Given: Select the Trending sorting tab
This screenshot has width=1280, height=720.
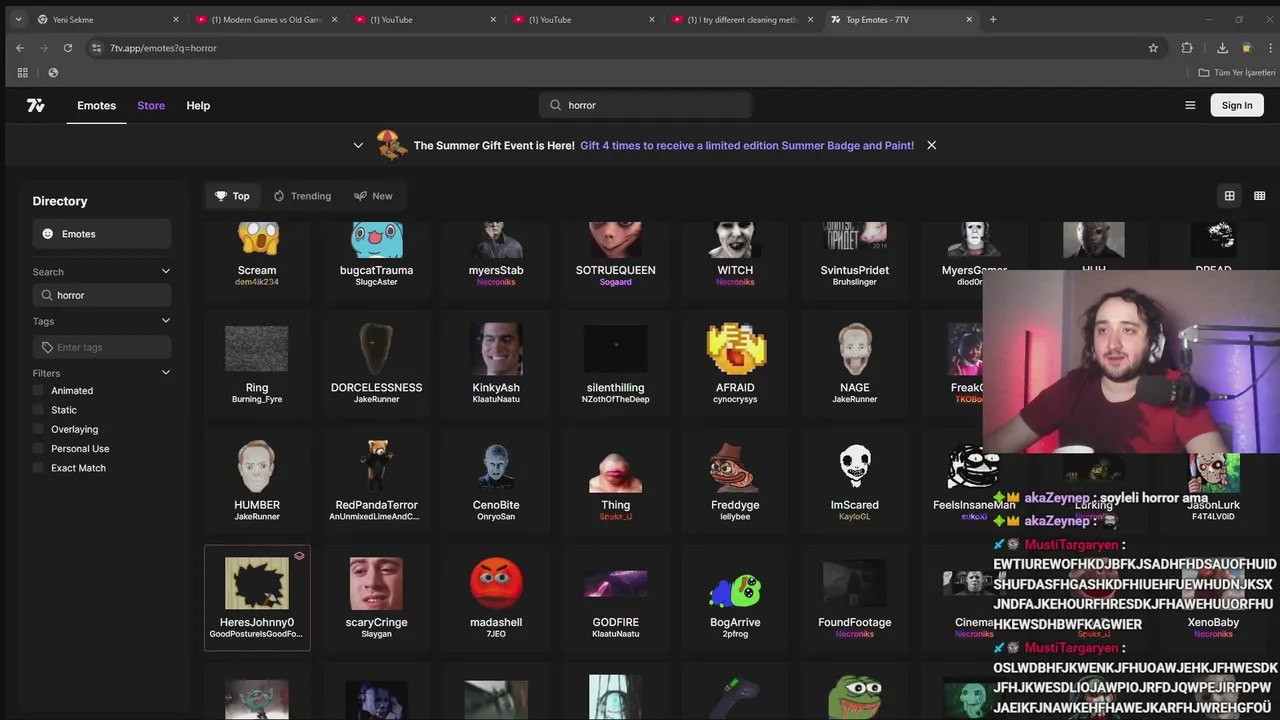Looking at the screenshot, I should tap(302, 196).
